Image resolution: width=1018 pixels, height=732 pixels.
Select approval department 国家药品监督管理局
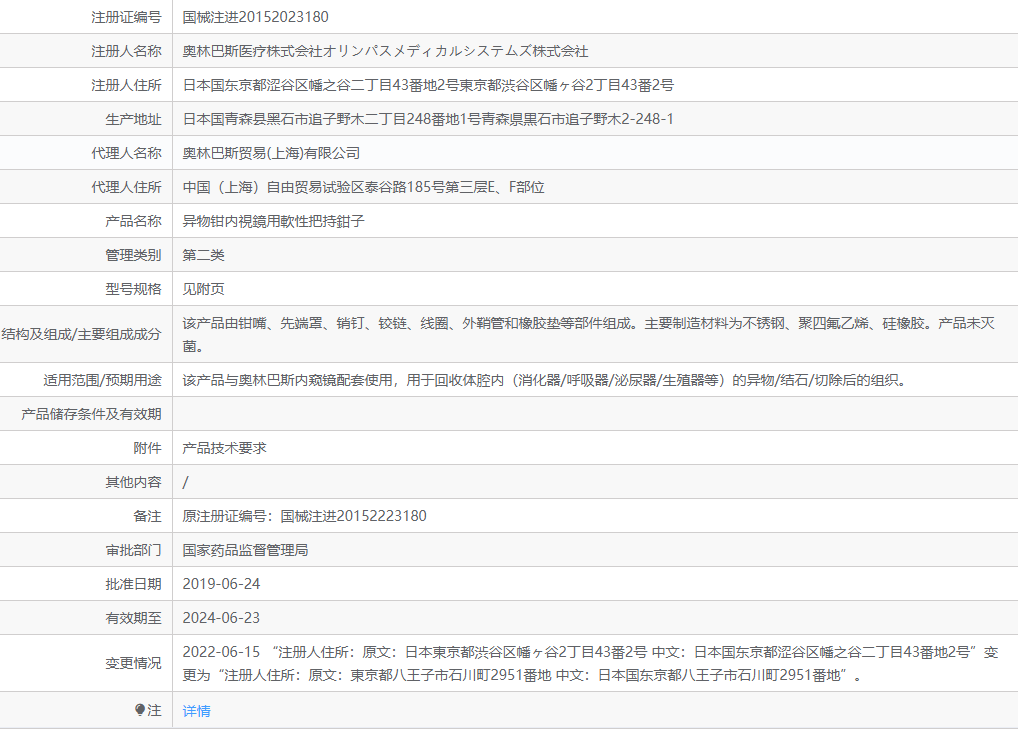[x=245, y=550]
